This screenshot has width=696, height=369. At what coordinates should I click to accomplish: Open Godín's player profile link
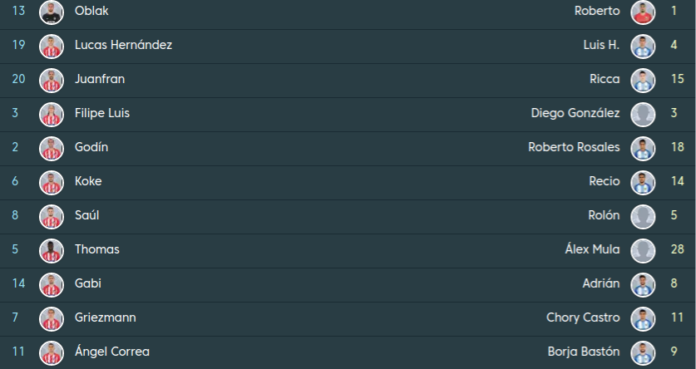[91, 147]
